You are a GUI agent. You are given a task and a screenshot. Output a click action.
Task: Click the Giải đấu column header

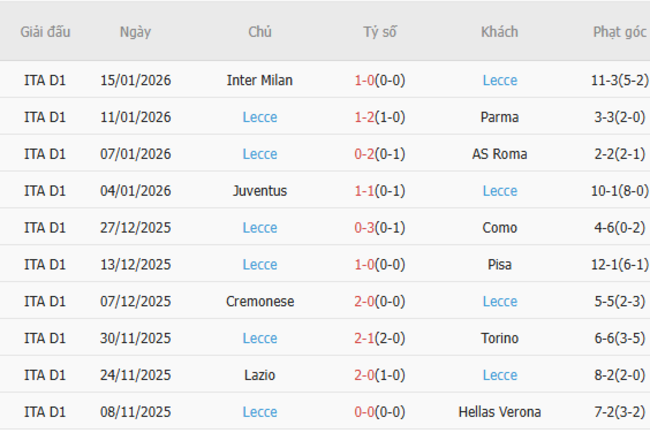[45, 32]
